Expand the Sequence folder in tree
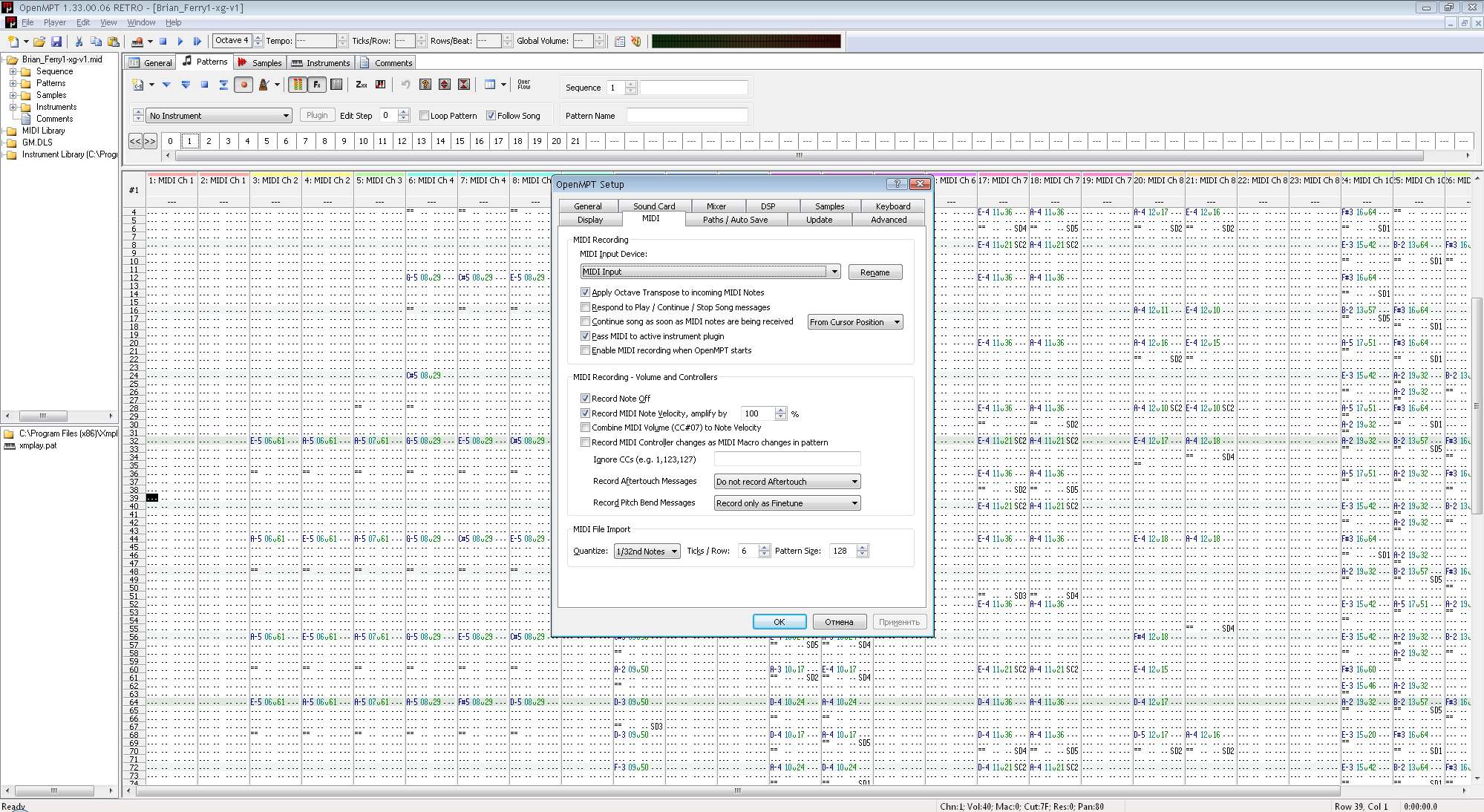The image size is (1484, 812). tap(13, 71)
